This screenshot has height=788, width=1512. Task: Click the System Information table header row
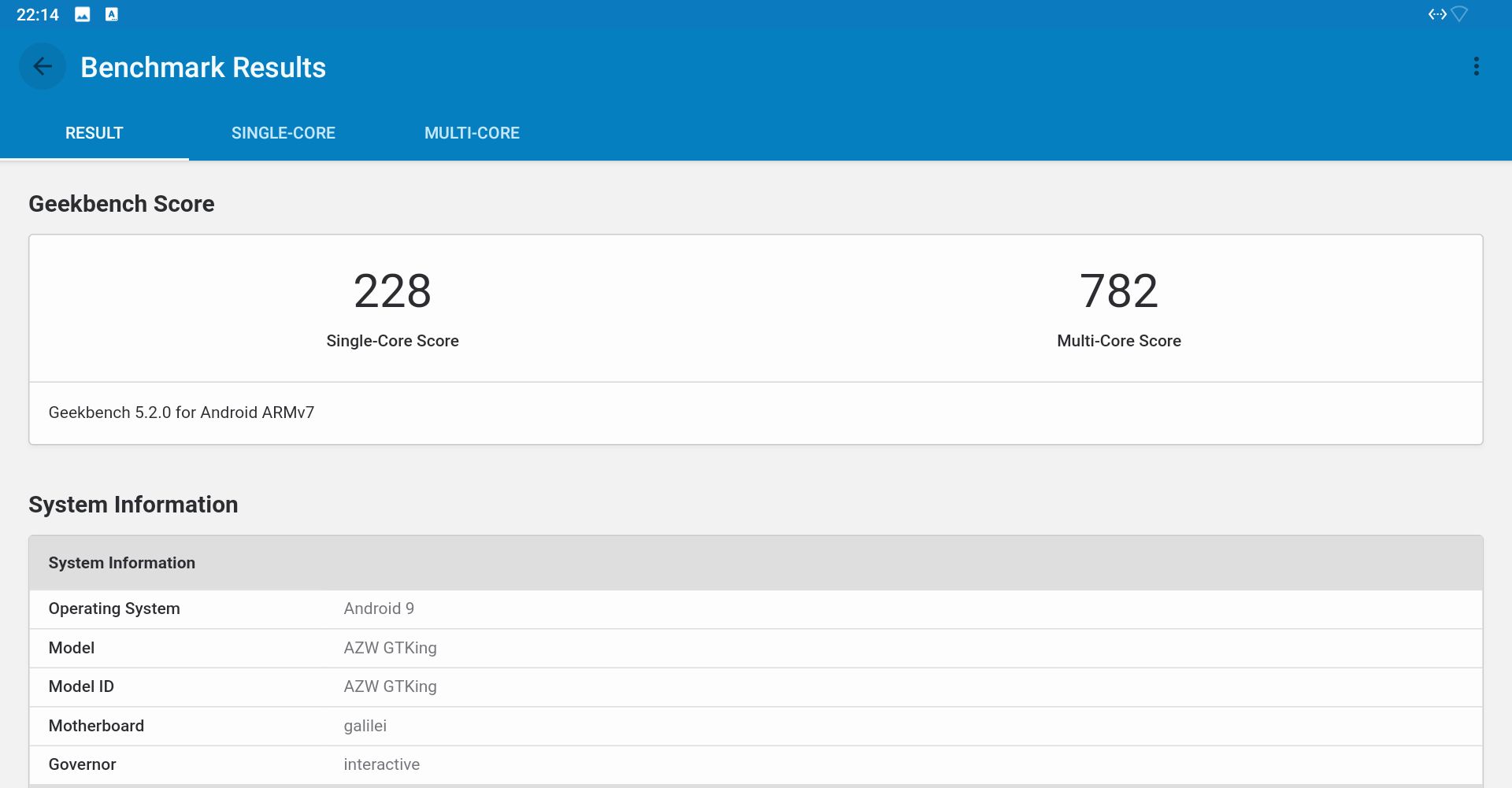[756, 563]
